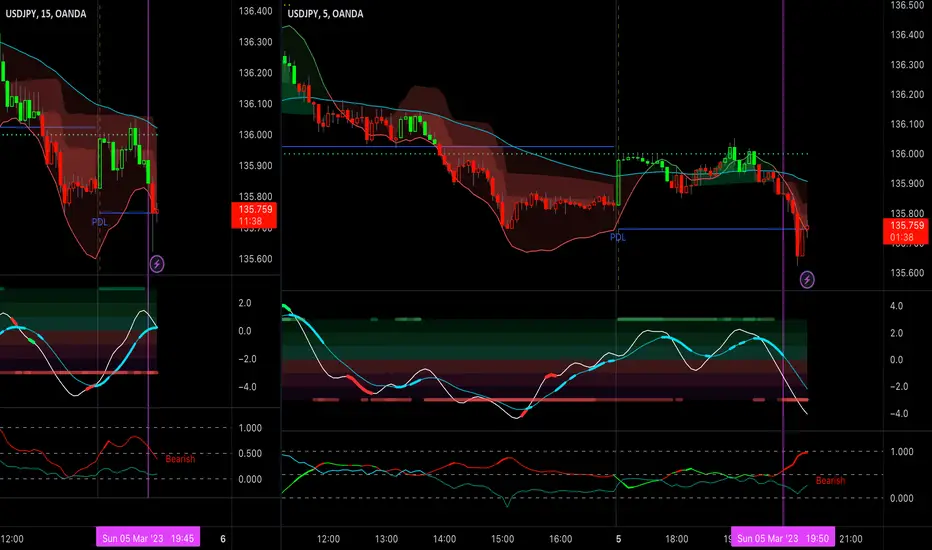The width and height of the screenshot is (932, 550).
Task: Click the PDL label on the right chart
Action: pos(618,237)
